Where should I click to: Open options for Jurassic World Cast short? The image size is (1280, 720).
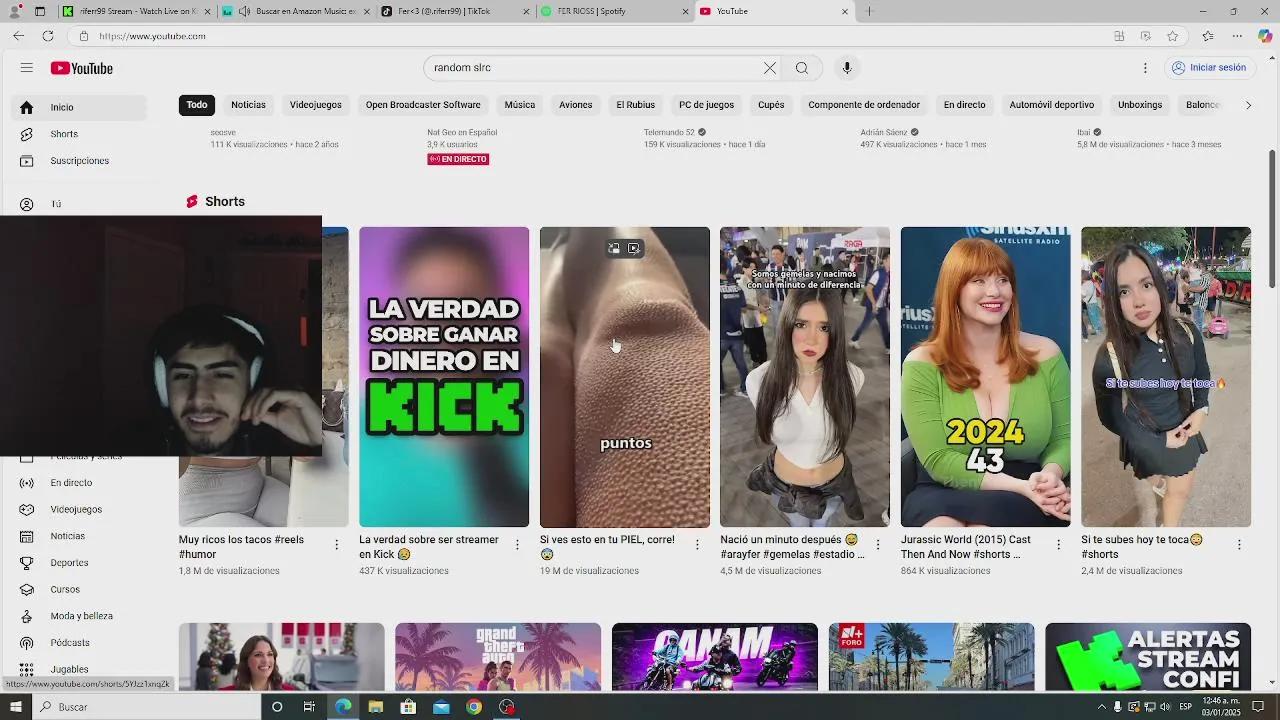click(x=1058, y=545)
